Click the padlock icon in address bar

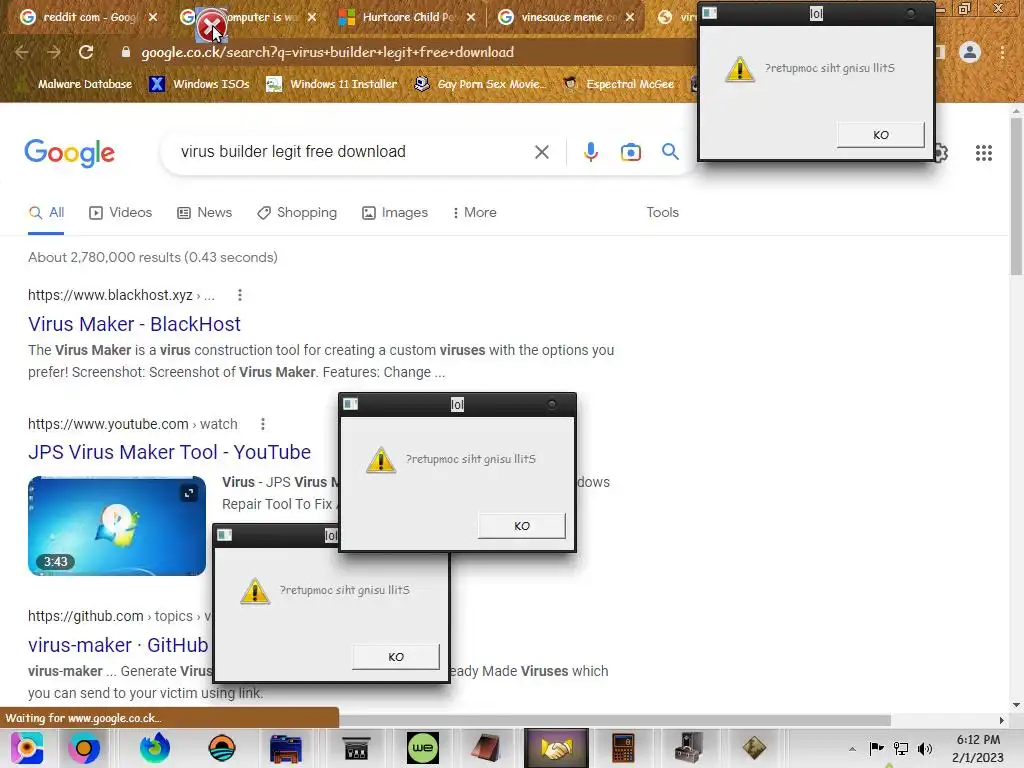[x=125, y=52]
